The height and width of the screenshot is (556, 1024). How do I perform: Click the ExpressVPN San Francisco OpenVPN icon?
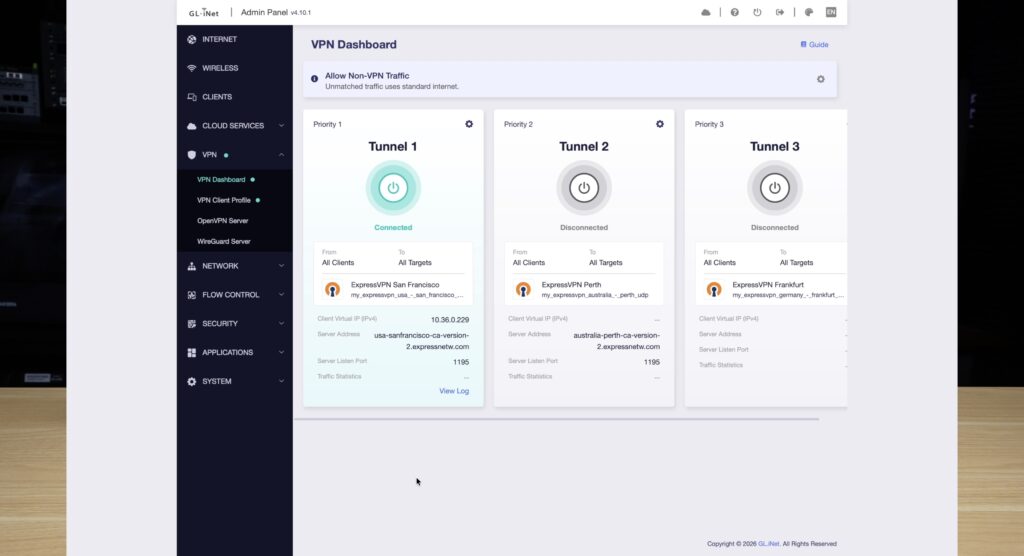coord(332,289)
